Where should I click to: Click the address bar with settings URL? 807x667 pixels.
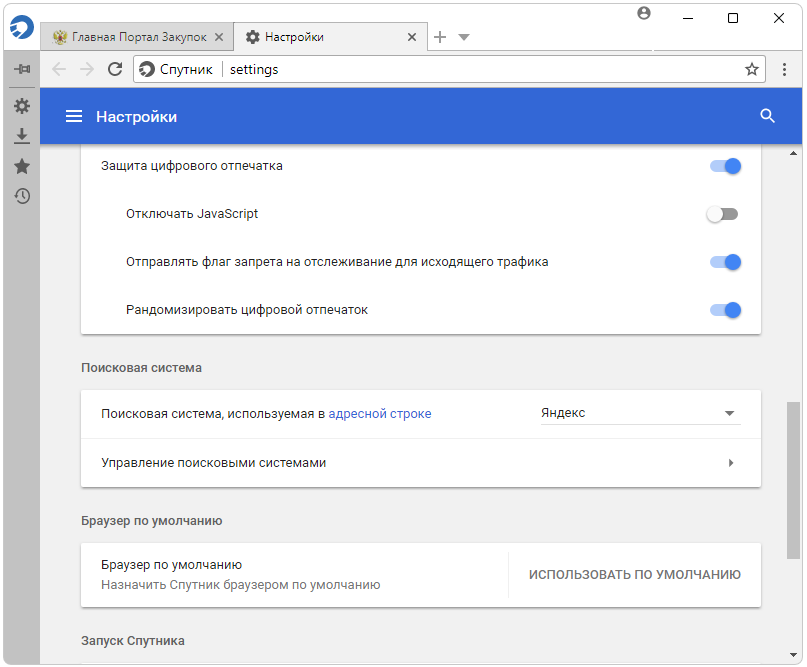(480, 69)
